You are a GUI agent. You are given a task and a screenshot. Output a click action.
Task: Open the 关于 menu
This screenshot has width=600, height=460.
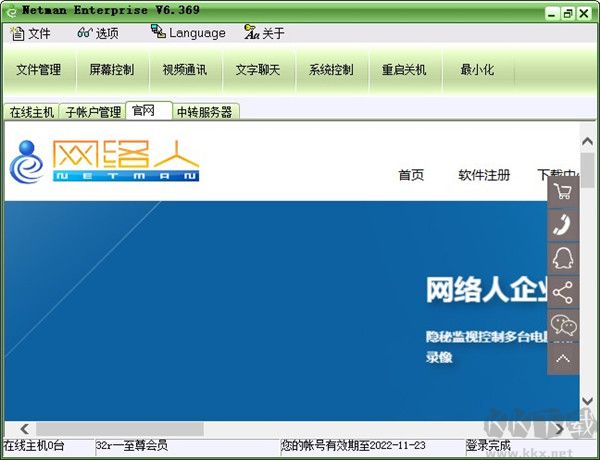pyautogui.click(x=264, y=33)
